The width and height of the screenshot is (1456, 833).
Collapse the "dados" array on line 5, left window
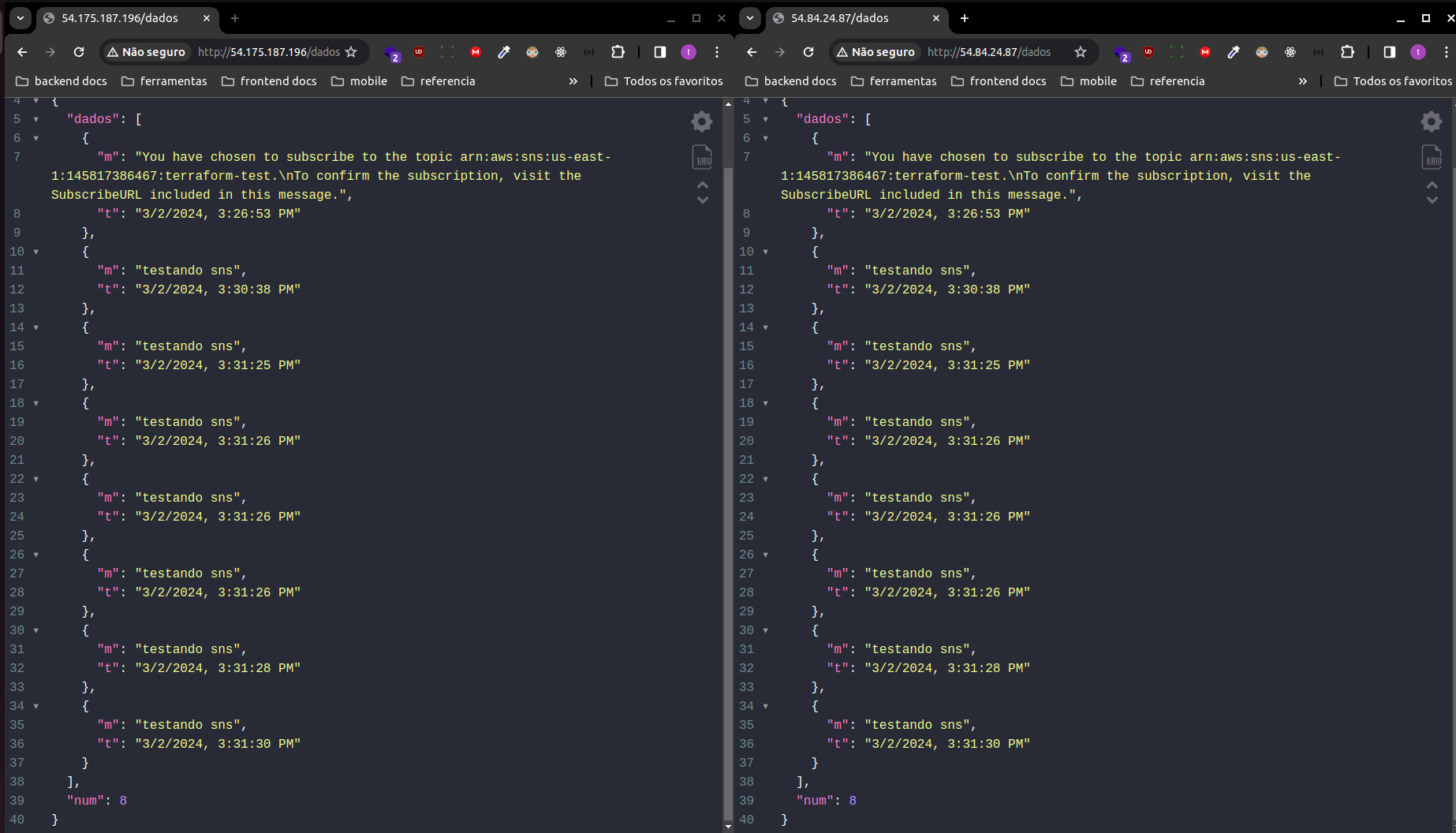pos(35,119)
